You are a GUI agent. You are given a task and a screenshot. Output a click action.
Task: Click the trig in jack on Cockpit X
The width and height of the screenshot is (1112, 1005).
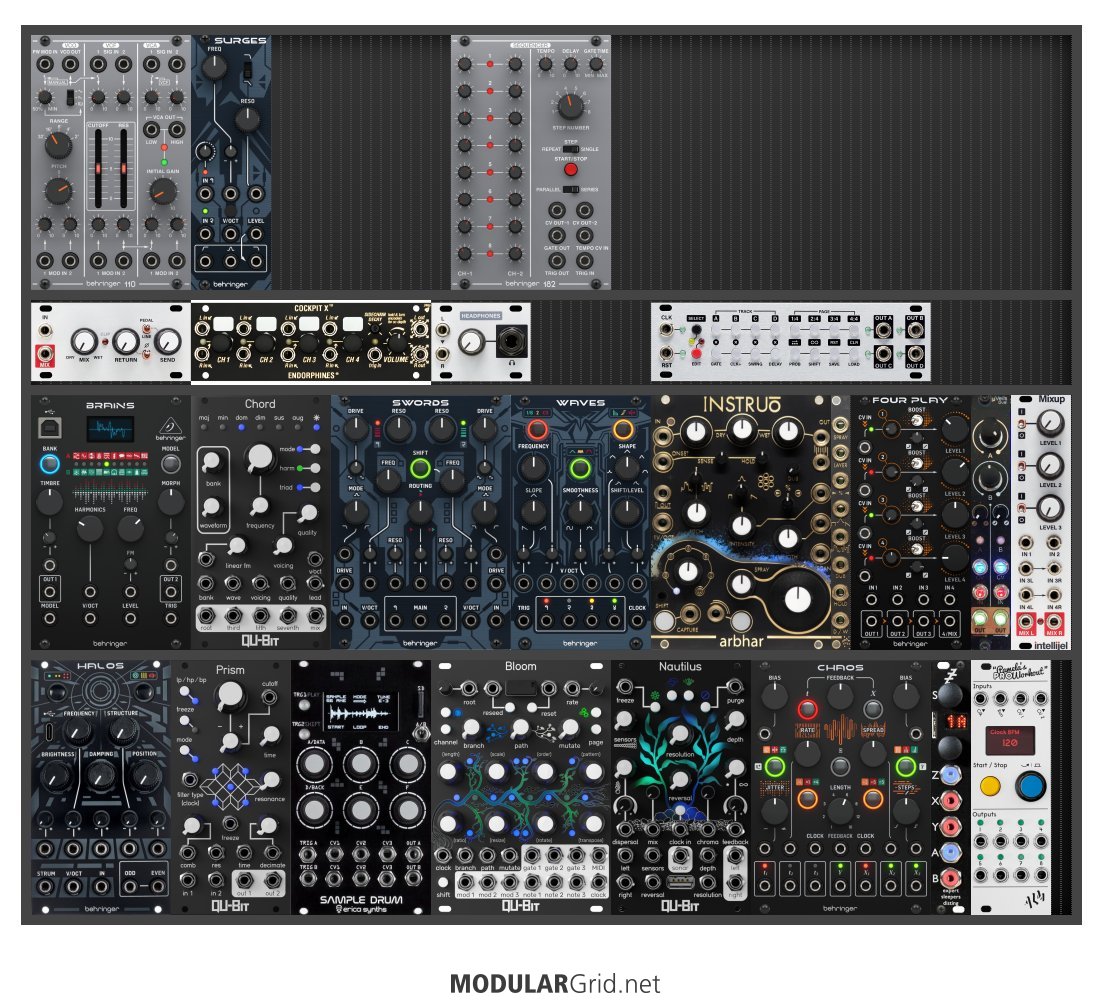coord(374,353)
